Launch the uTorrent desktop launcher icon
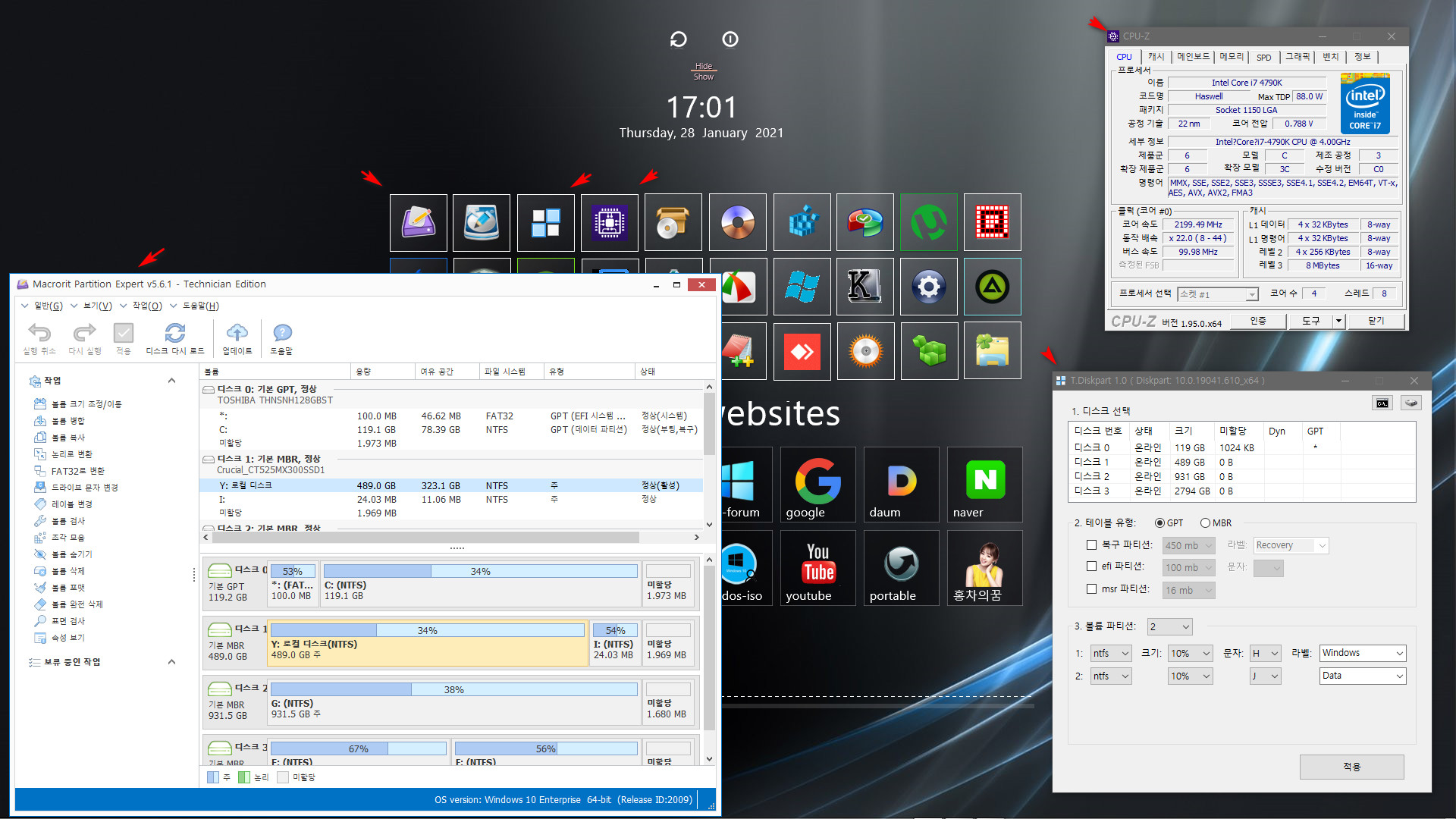 [929, 222]
